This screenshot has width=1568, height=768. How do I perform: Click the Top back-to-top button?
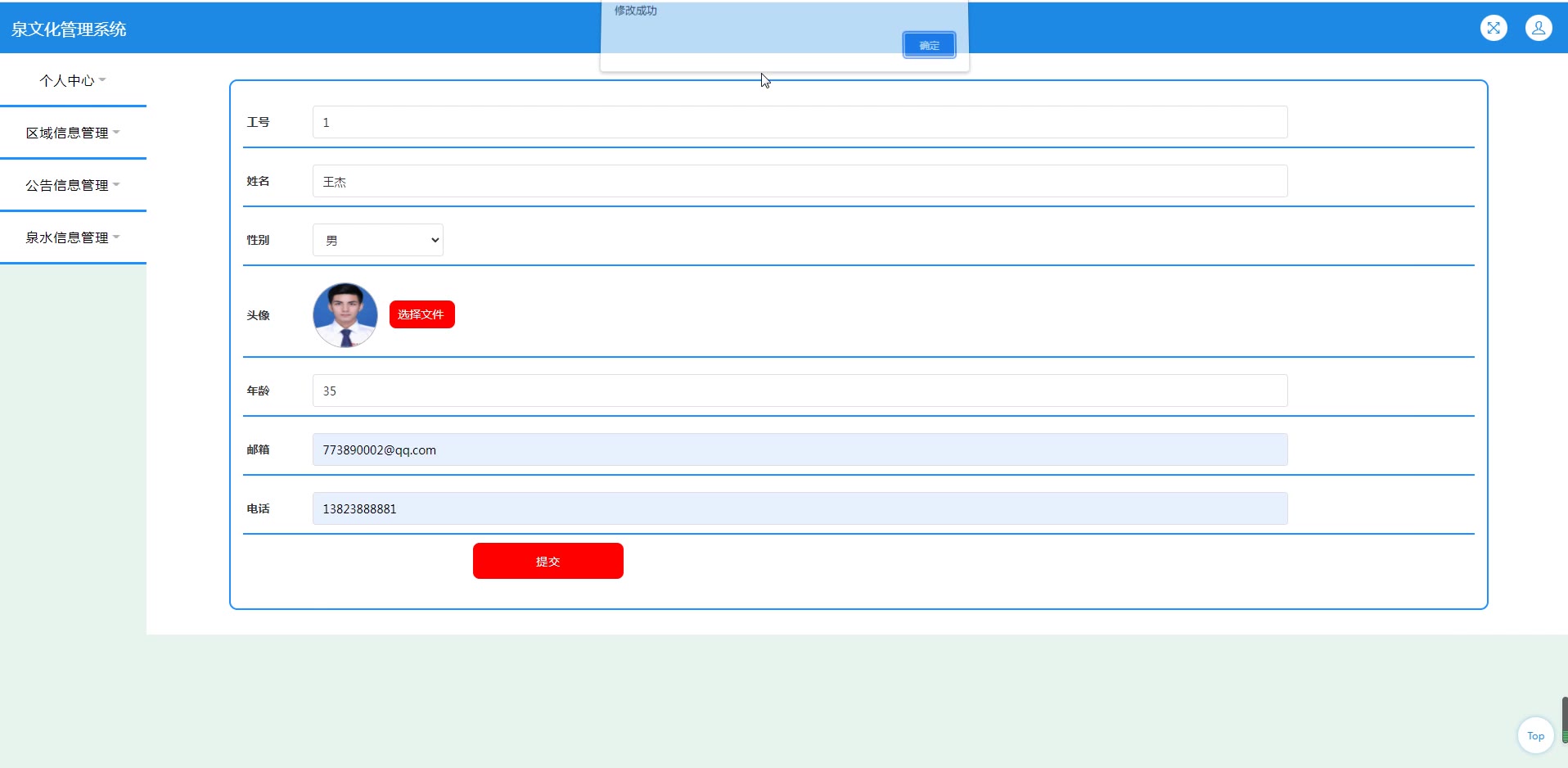(1535, 735)
